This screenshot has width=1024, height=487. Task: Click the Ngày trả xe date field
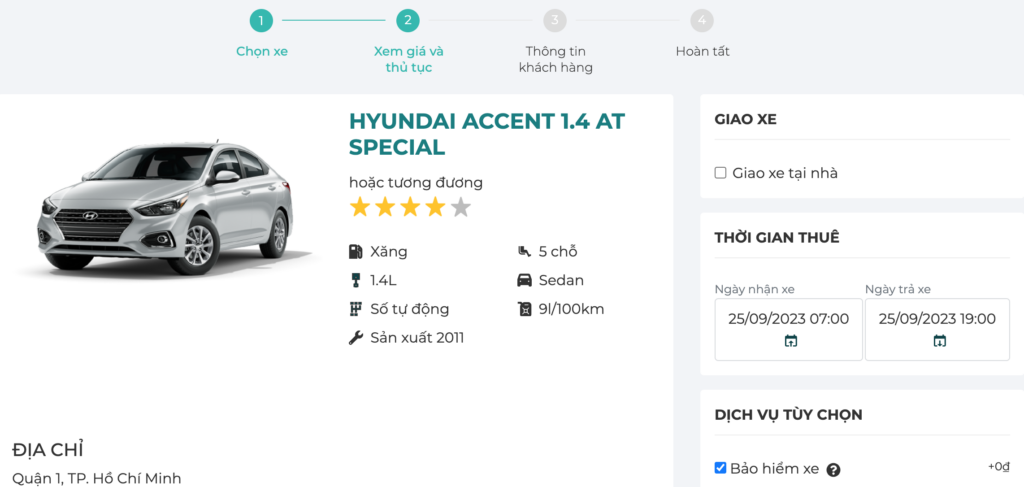937,319
